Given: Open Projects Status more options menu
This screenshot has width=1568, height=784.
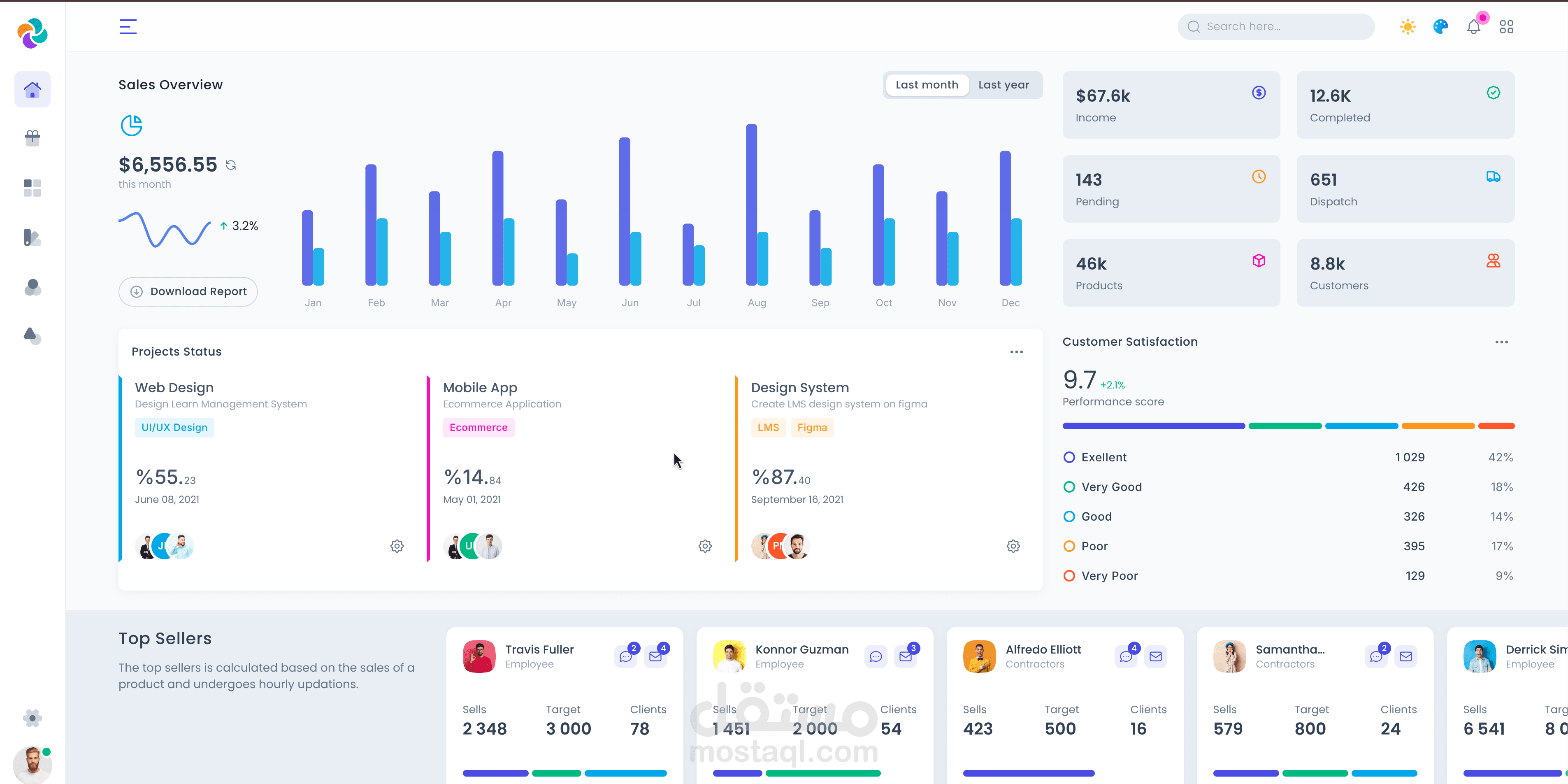Looking at the screenshot, I should click(1017, 352).
